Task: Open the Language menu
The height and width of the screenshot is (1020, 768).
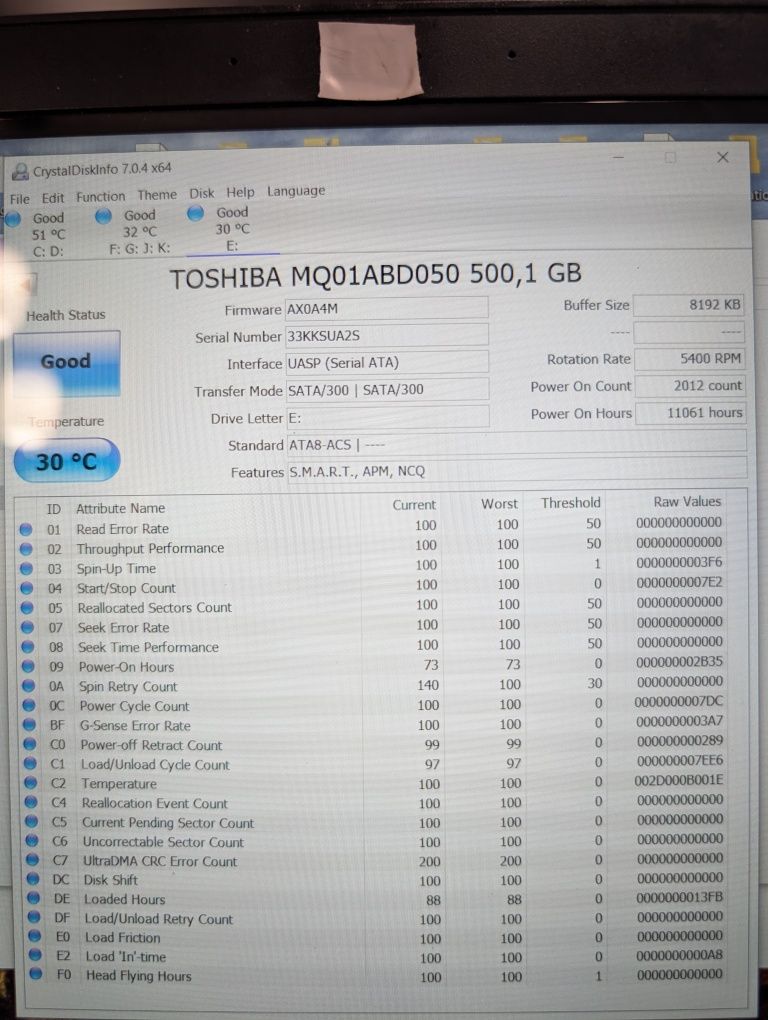Action: pos(296,191)
